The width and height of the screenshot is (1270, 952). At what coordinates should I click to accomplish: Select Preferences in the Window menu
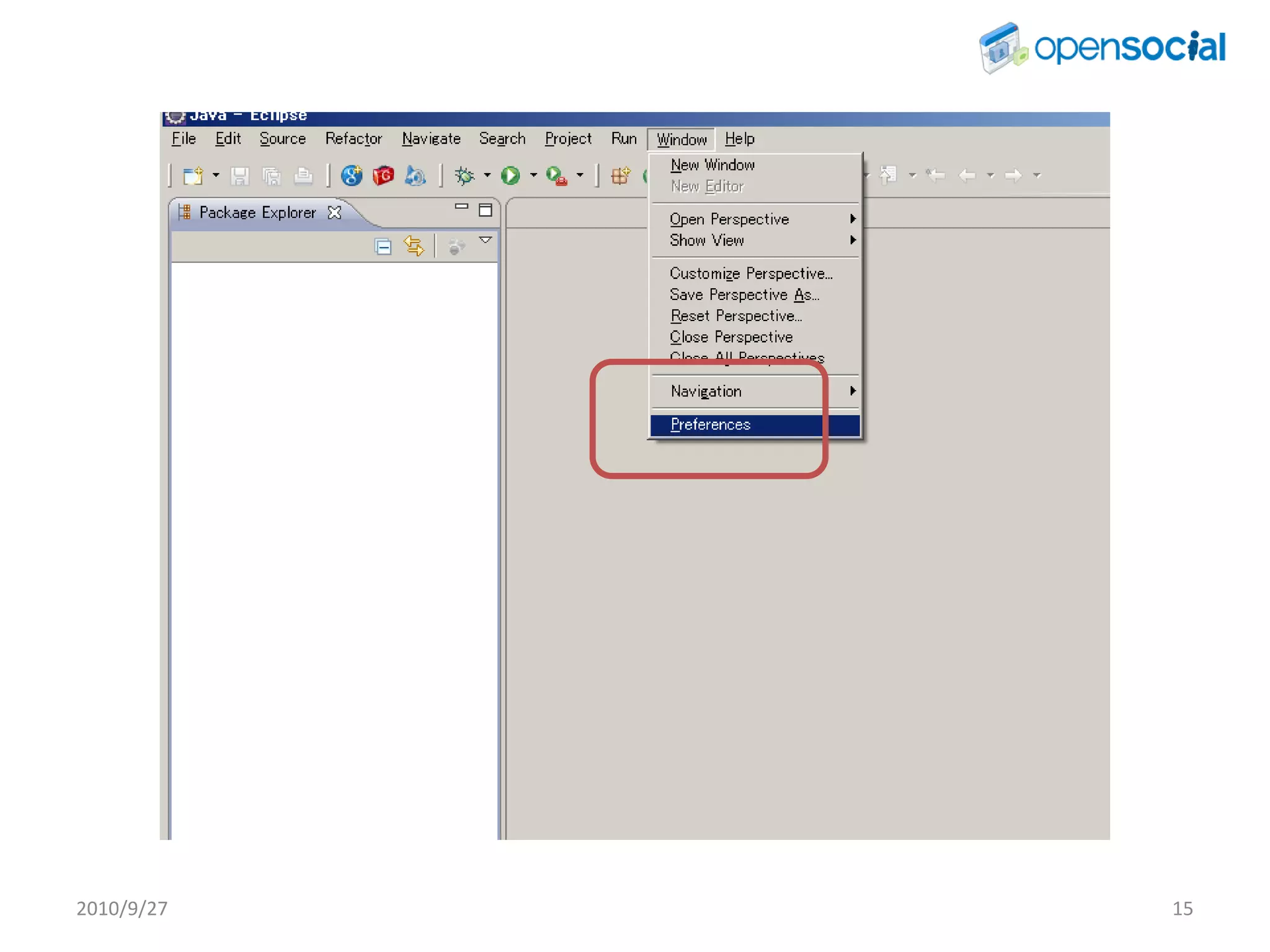(x=711, y=425)
